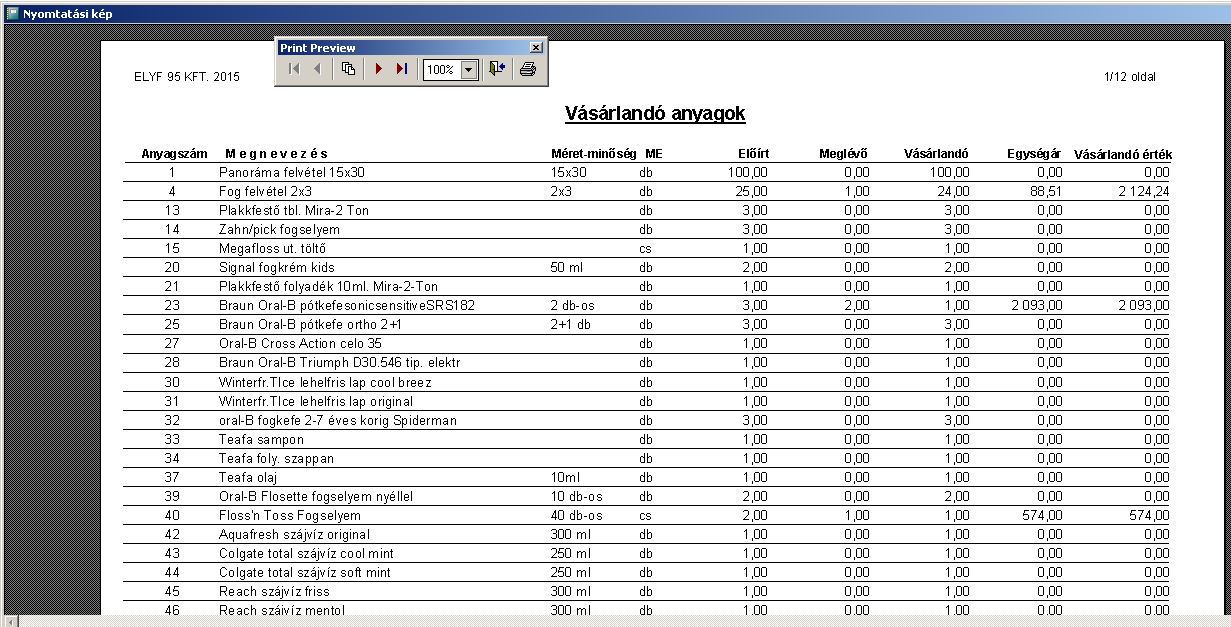Click prescribed amount 100,00 in Panoráma row
This screenshot has height=627, width=1231.
click(x=748, y=172)
